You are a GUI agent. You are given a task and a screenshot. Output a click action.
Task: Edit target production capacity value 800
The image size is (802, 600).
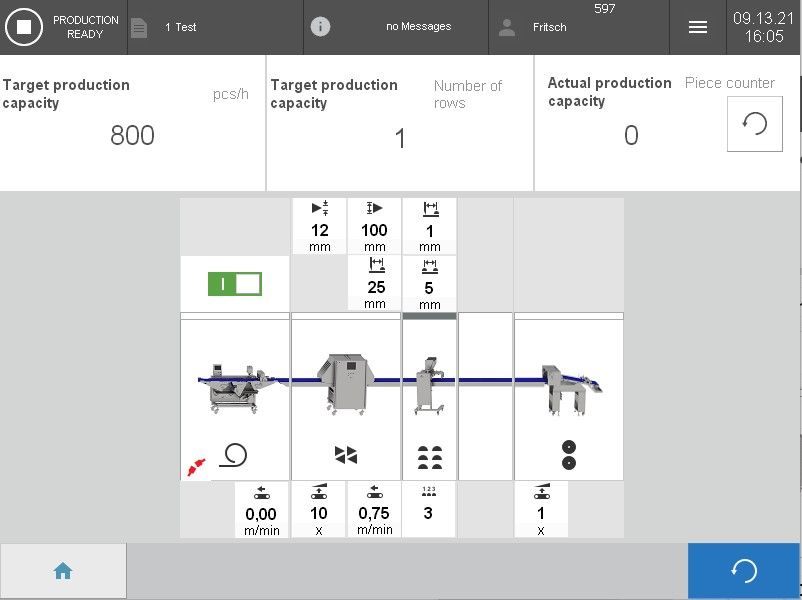tap(132, 136)
